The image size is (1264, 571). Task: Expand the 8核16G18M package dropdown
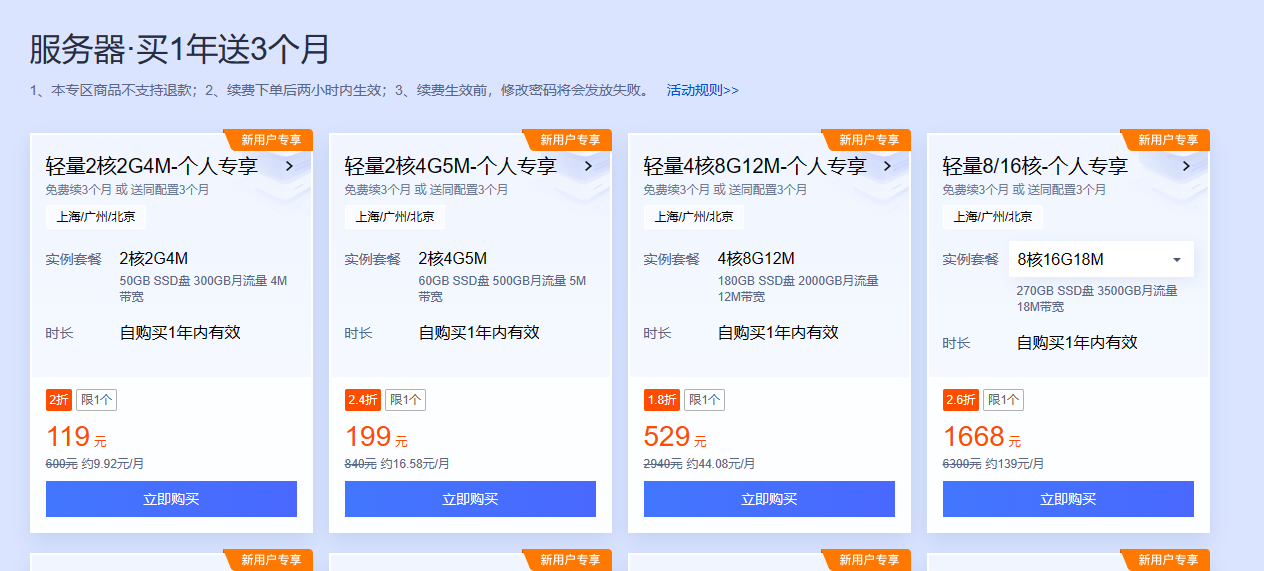tap(1101, 260)
